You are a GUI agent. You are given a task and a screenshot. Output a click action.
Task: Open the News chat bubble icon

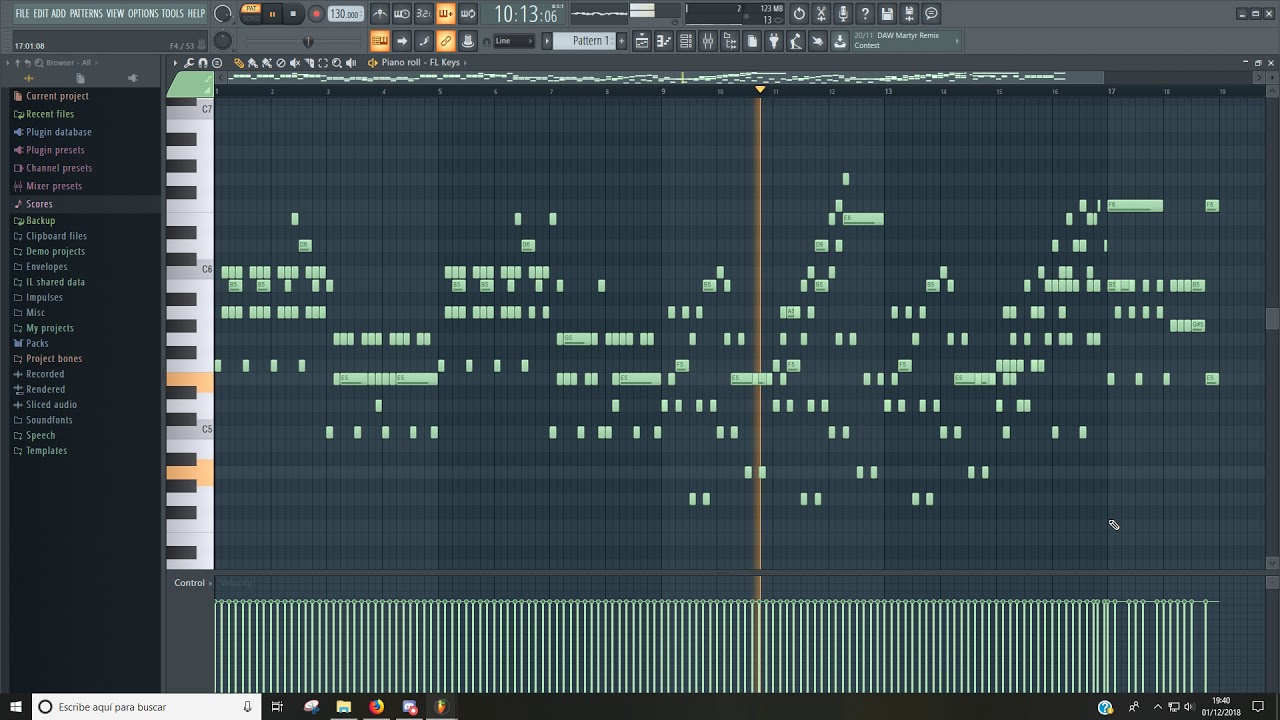pyautogui.click(x=931, y=14)
